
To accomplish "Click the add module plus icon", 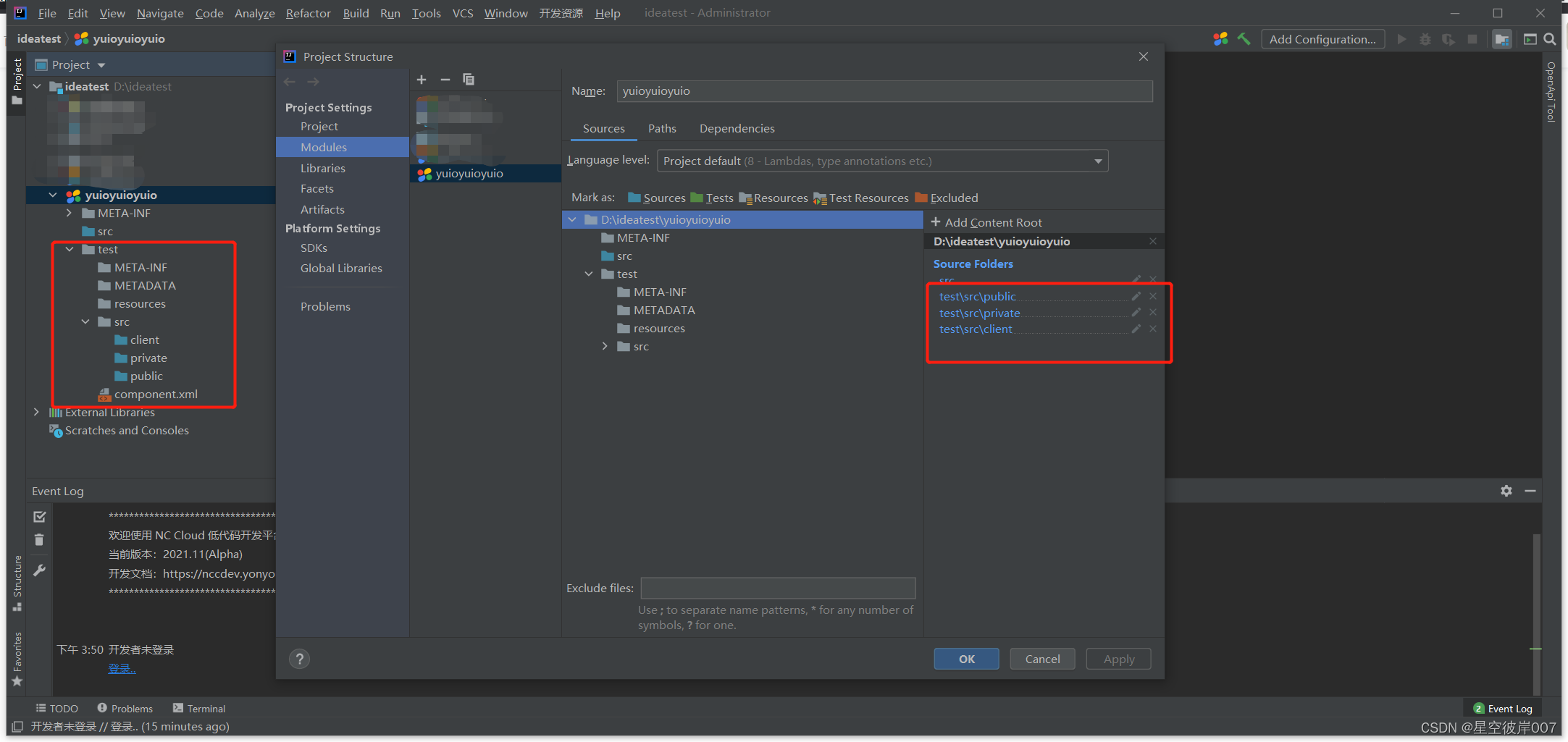I will tap(422, 80).
